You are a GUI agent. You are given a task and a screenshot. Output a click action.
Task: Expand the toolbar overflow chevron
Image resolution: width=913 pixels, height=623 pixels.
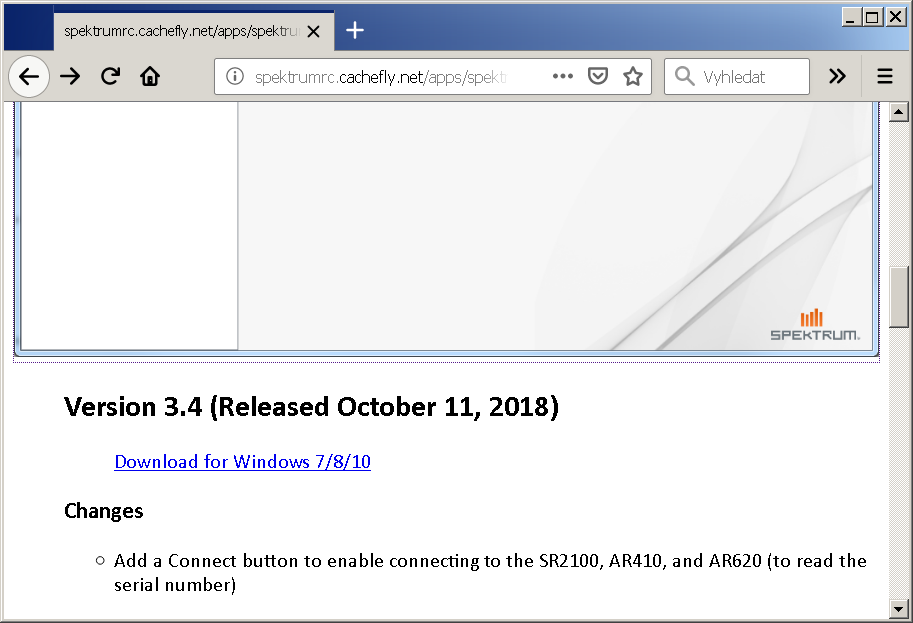(837, 77)
